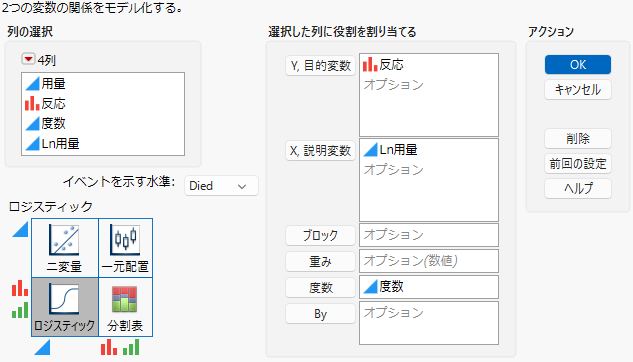The image size is (633, 362).
Task: Click the キャンセル button
Action: (578, 90)
